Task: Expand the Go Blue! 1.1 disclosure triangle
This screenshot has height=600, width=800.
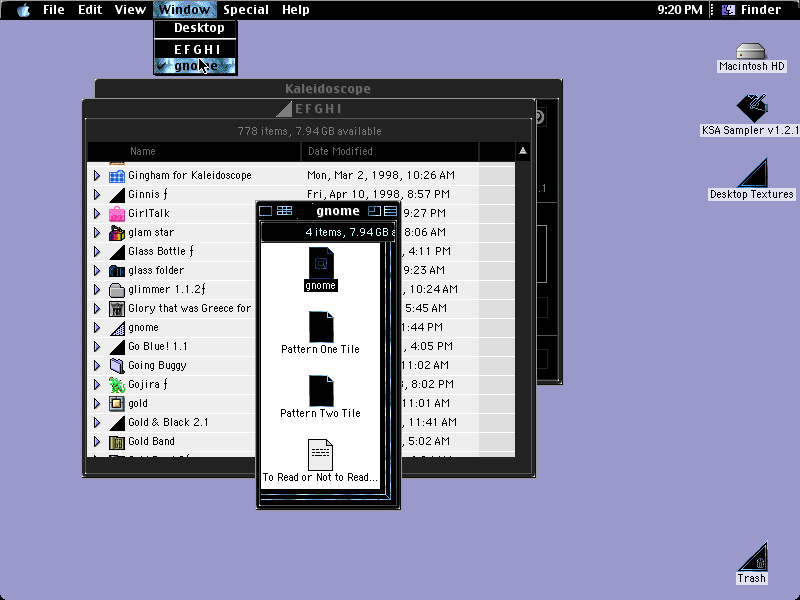Action: 97,347
